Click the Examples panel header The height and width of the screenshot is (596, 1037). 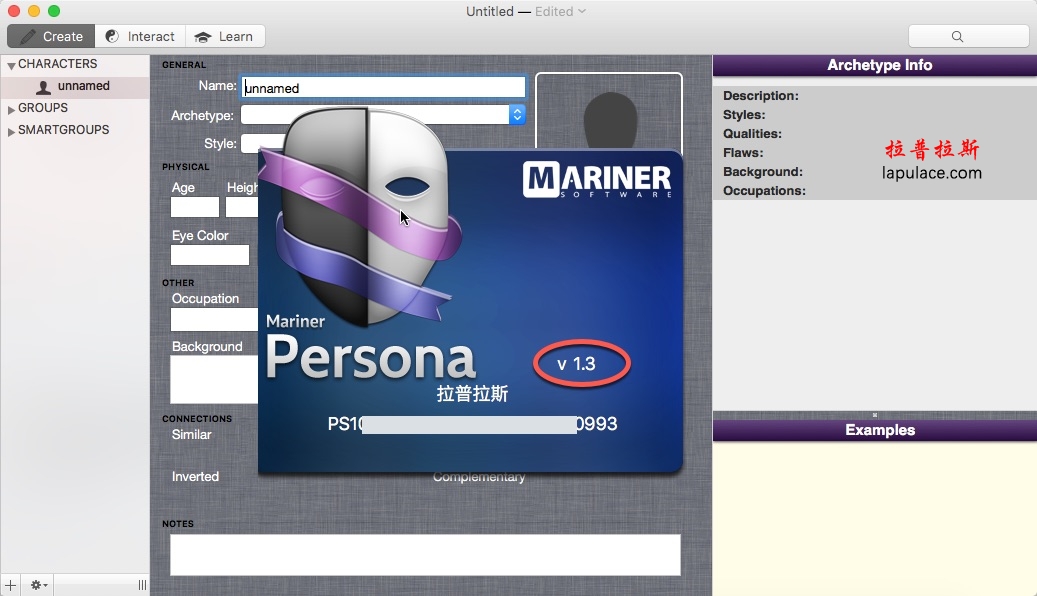874,431
